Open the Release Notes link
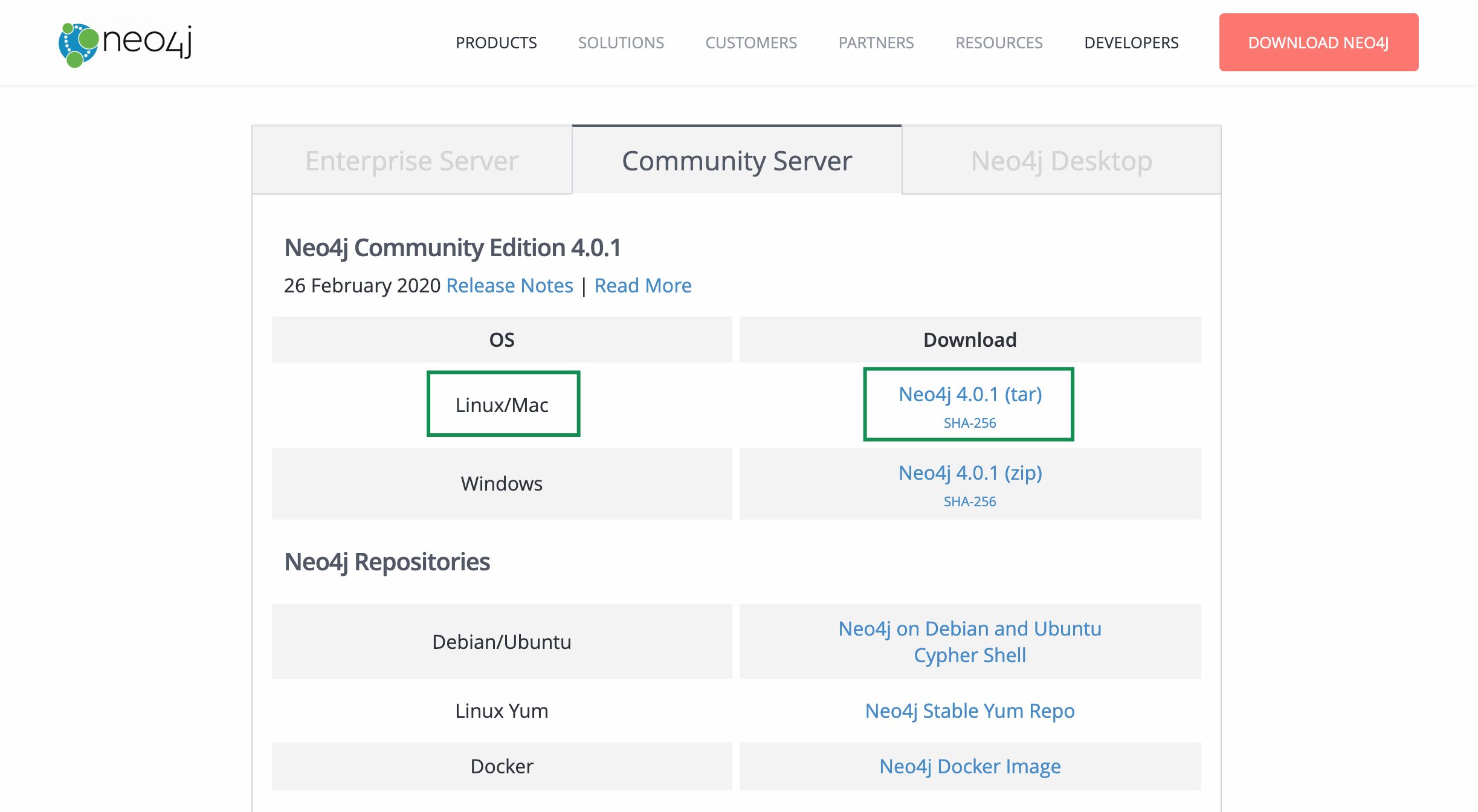 click(509, 285)
